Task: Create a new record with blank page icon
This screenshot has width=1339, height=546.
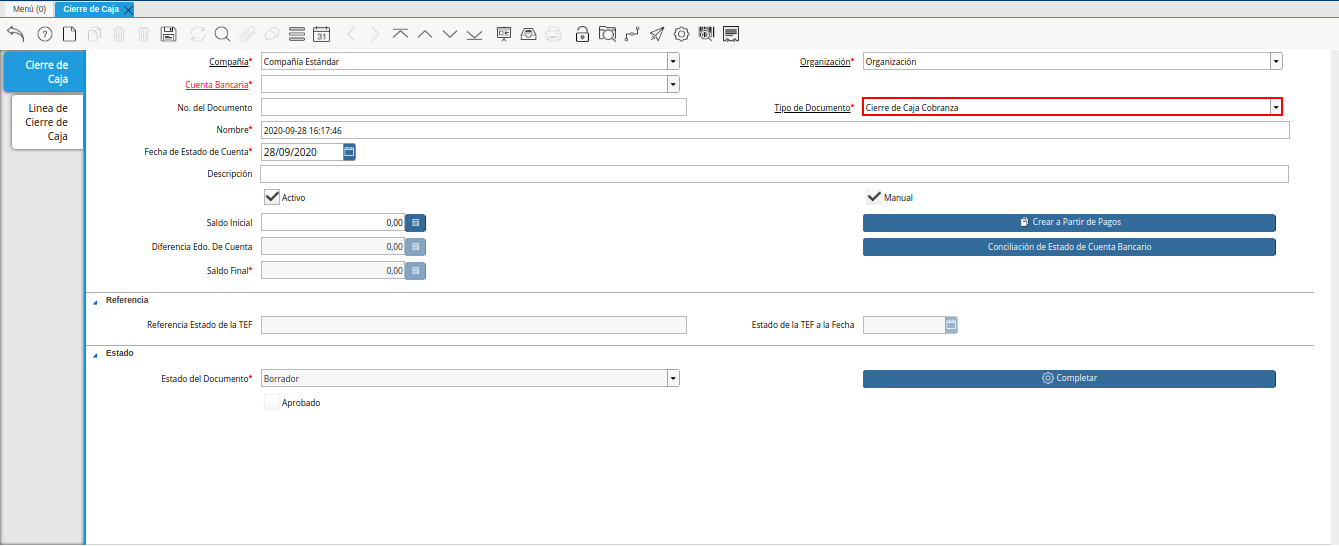Action: tap(69, 34)
